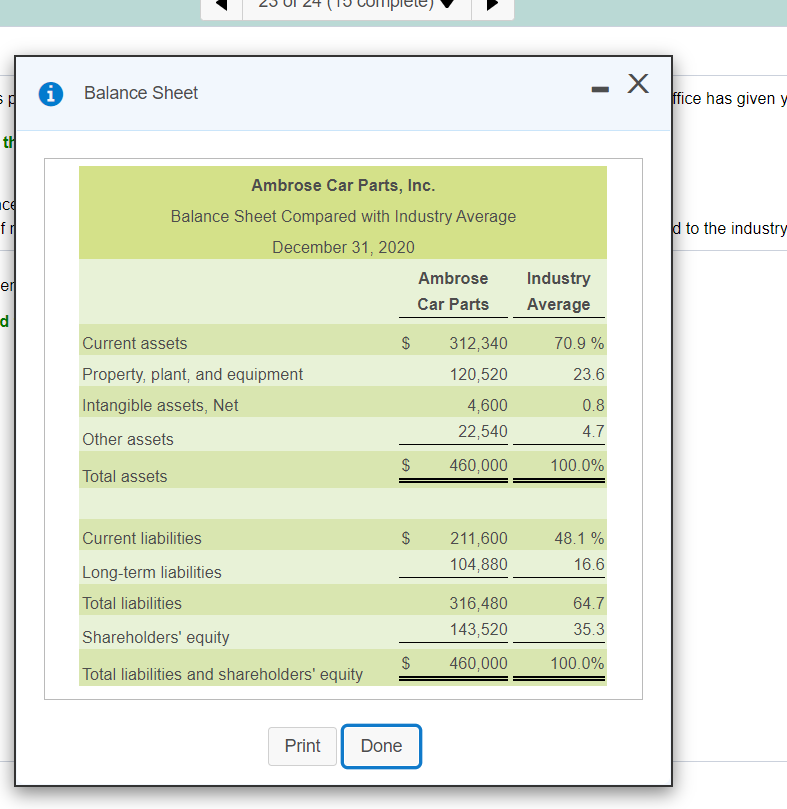Minimize the Balance Sheet dialog
The image size is (787, 809).
coord(600,89)
